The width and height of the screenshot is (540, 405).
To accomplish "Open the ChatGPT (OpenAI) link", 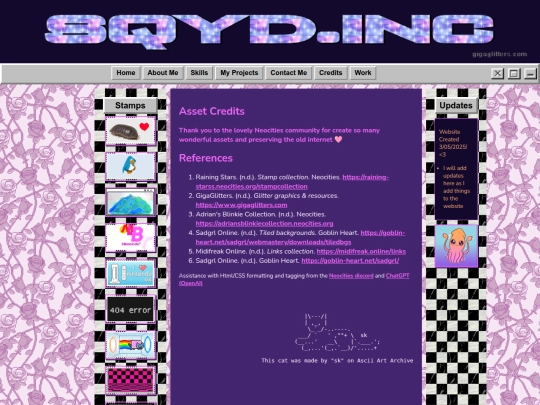I will tap(398, 276).
